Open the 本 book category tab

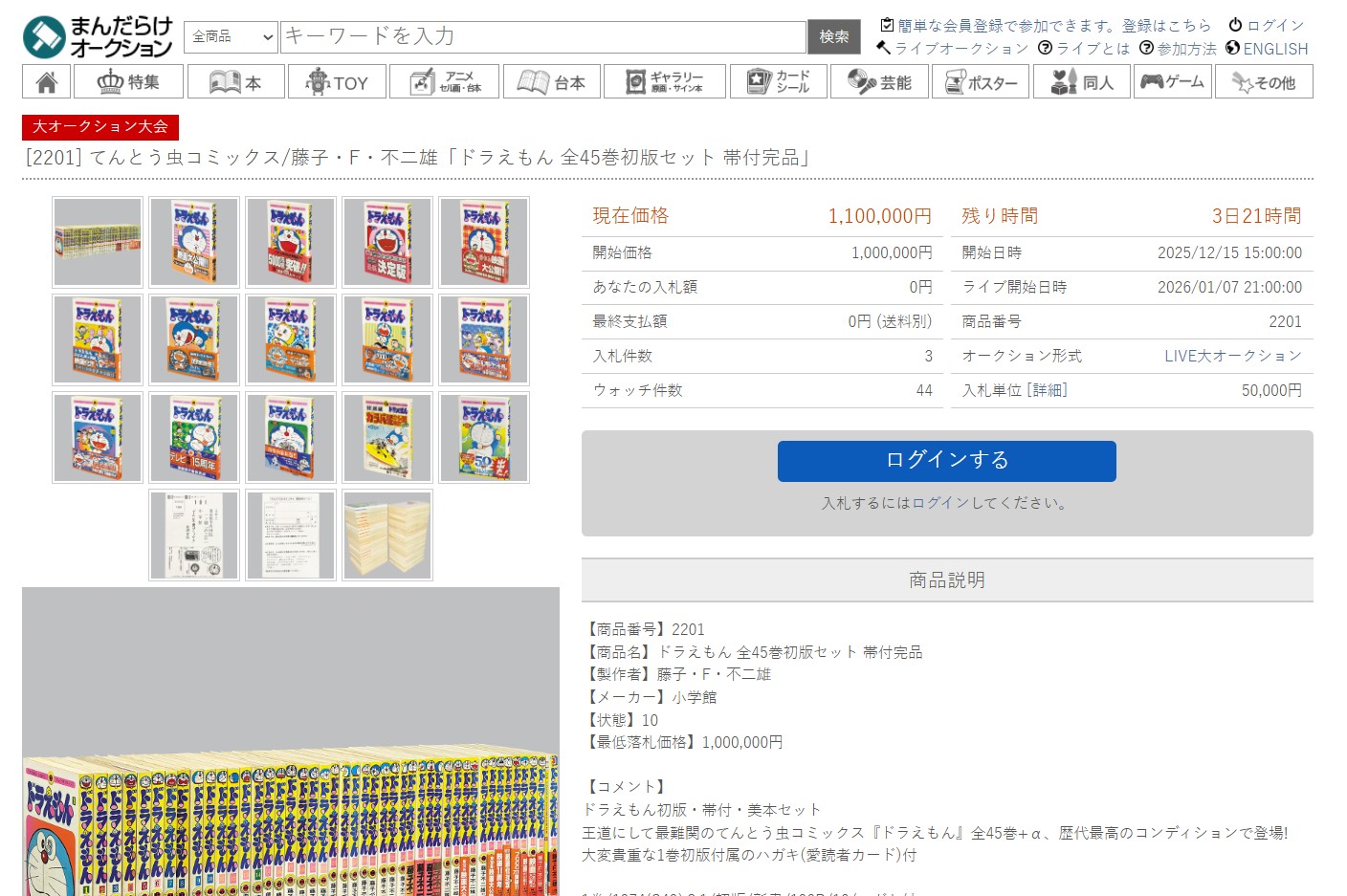(x=235, y=82)
